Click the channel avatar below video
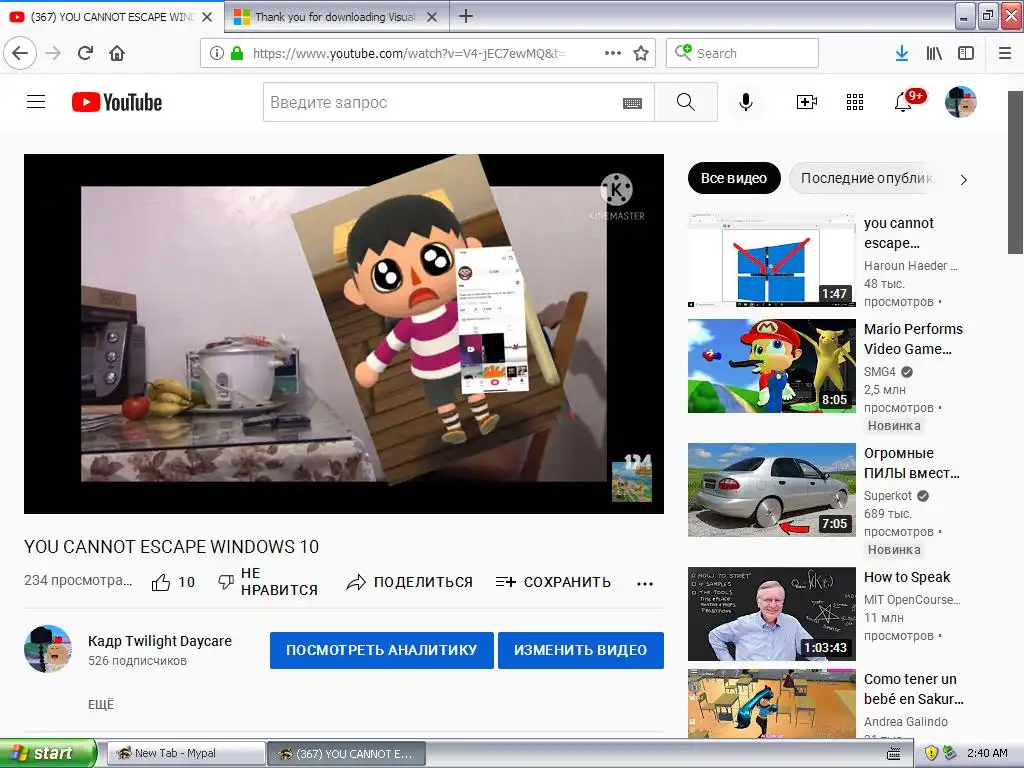 48,648
